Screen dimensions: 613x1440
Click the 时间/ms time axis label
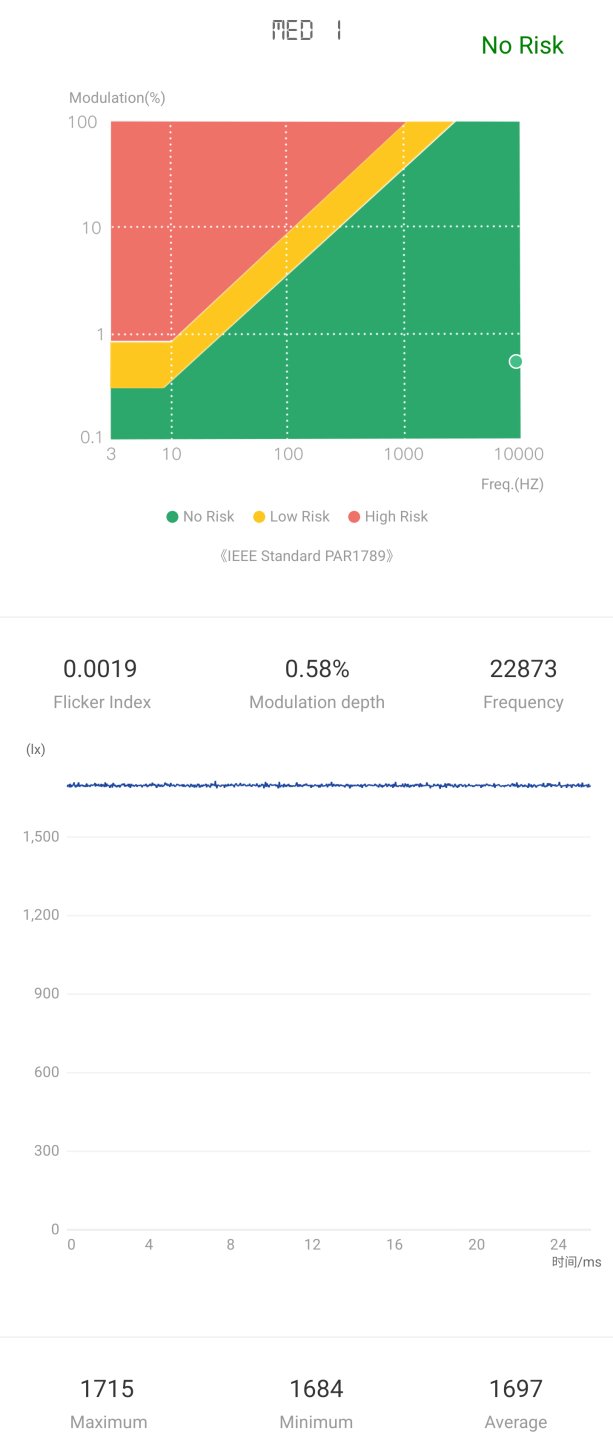point(576,1262)
